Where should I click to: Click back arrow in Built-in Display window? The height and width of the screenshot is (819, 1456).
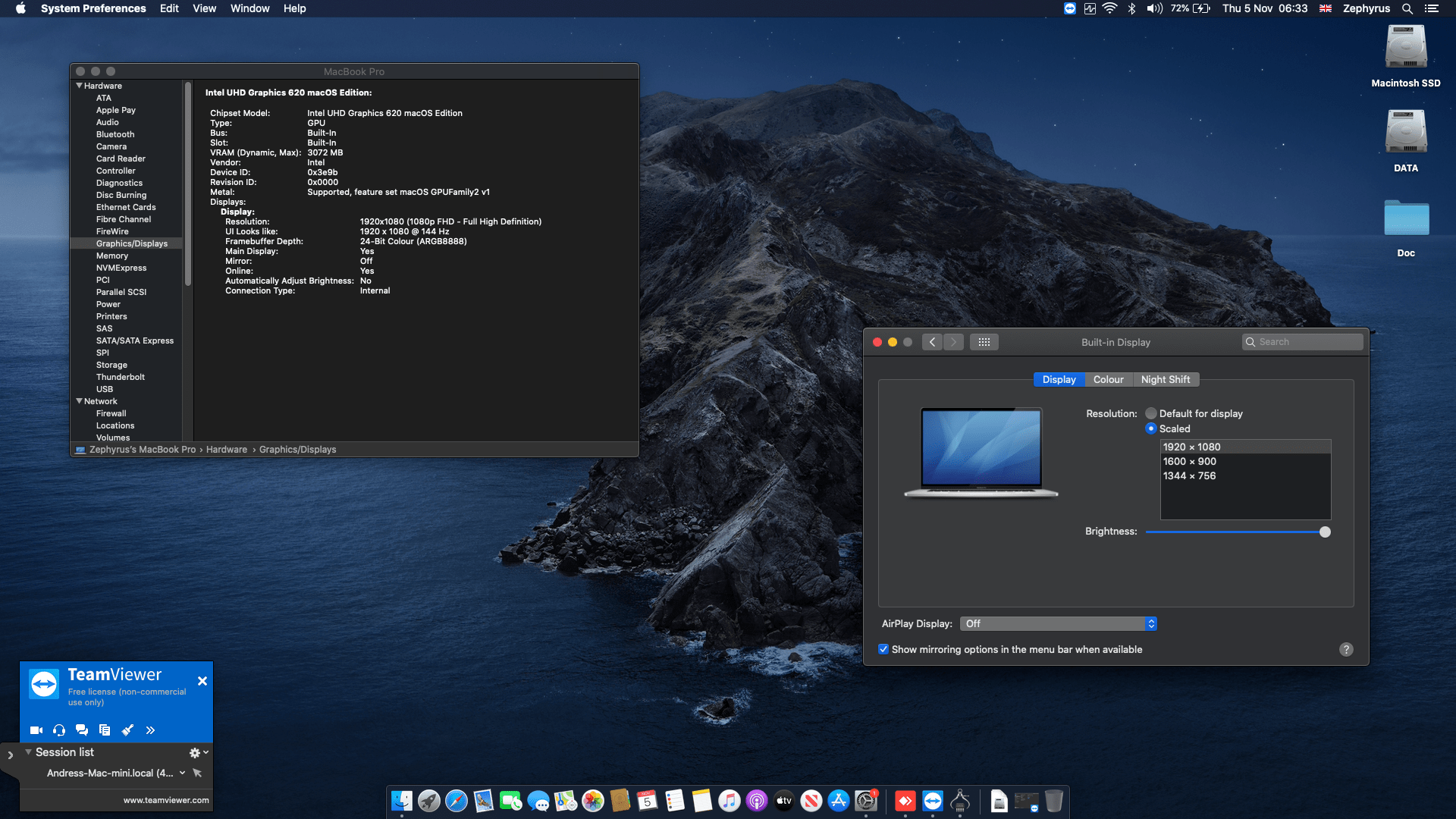click(932, 342)
